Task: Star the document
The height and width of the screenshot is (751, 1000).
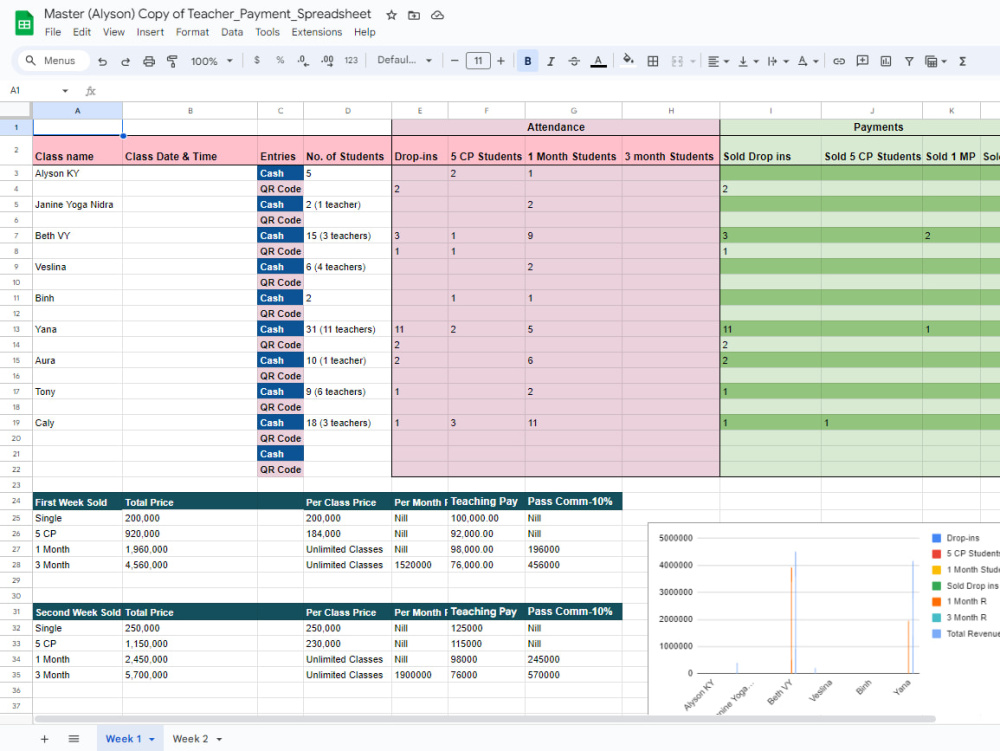Action: pos(391,15)
